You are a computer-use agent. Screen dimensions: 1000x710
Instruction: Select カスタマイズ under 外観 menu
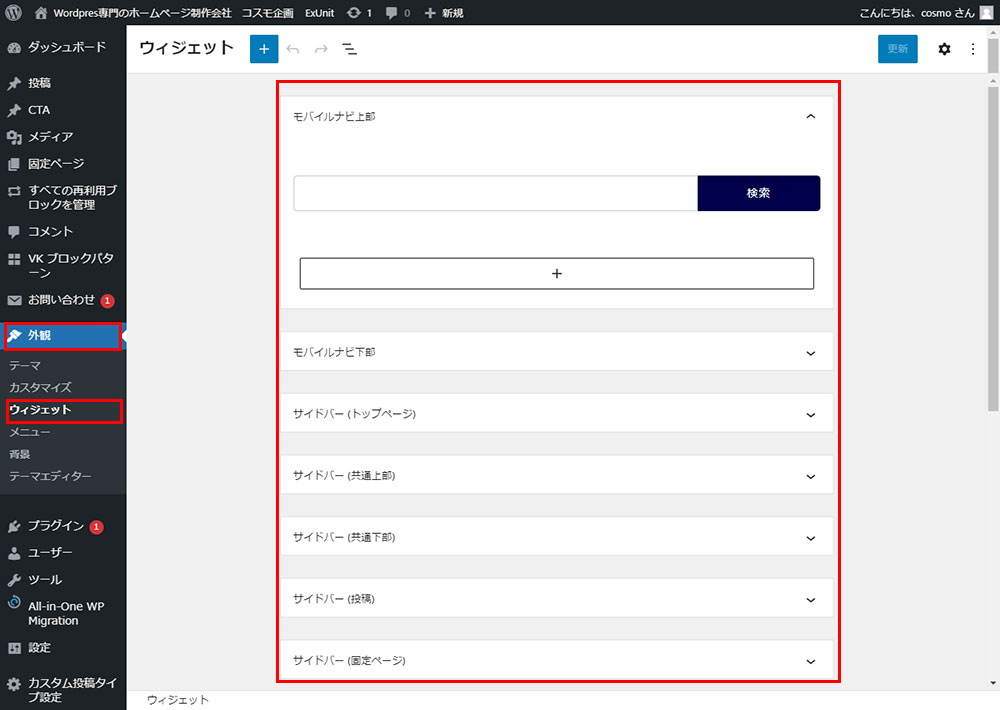tap(40, 387)
